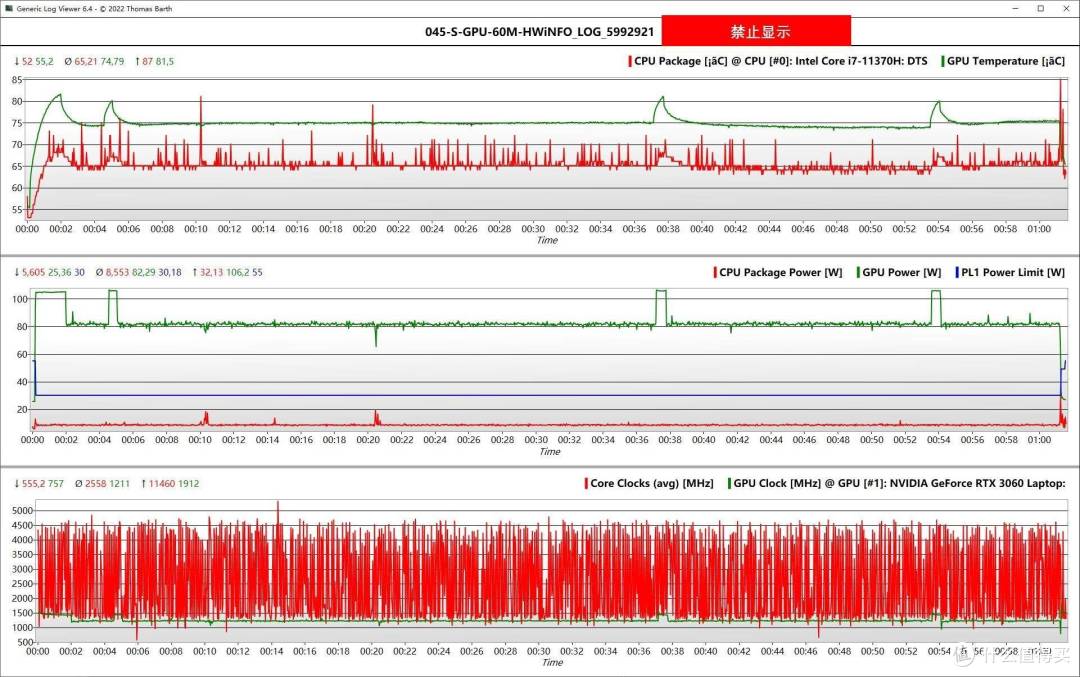This screenshot has height=677, width=1080.
Task: Select the log file name '045-S-GPU-60M-HWiNFO_LOG_5992921'
Action: click(x=539, y=32)
